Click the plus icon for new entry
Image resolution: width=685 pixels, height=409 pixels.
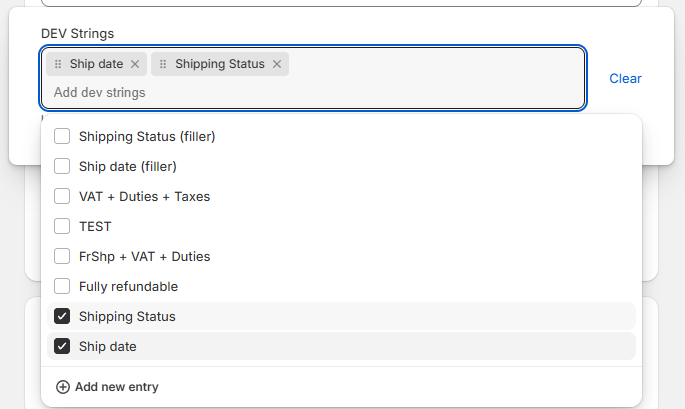point(62,387)
